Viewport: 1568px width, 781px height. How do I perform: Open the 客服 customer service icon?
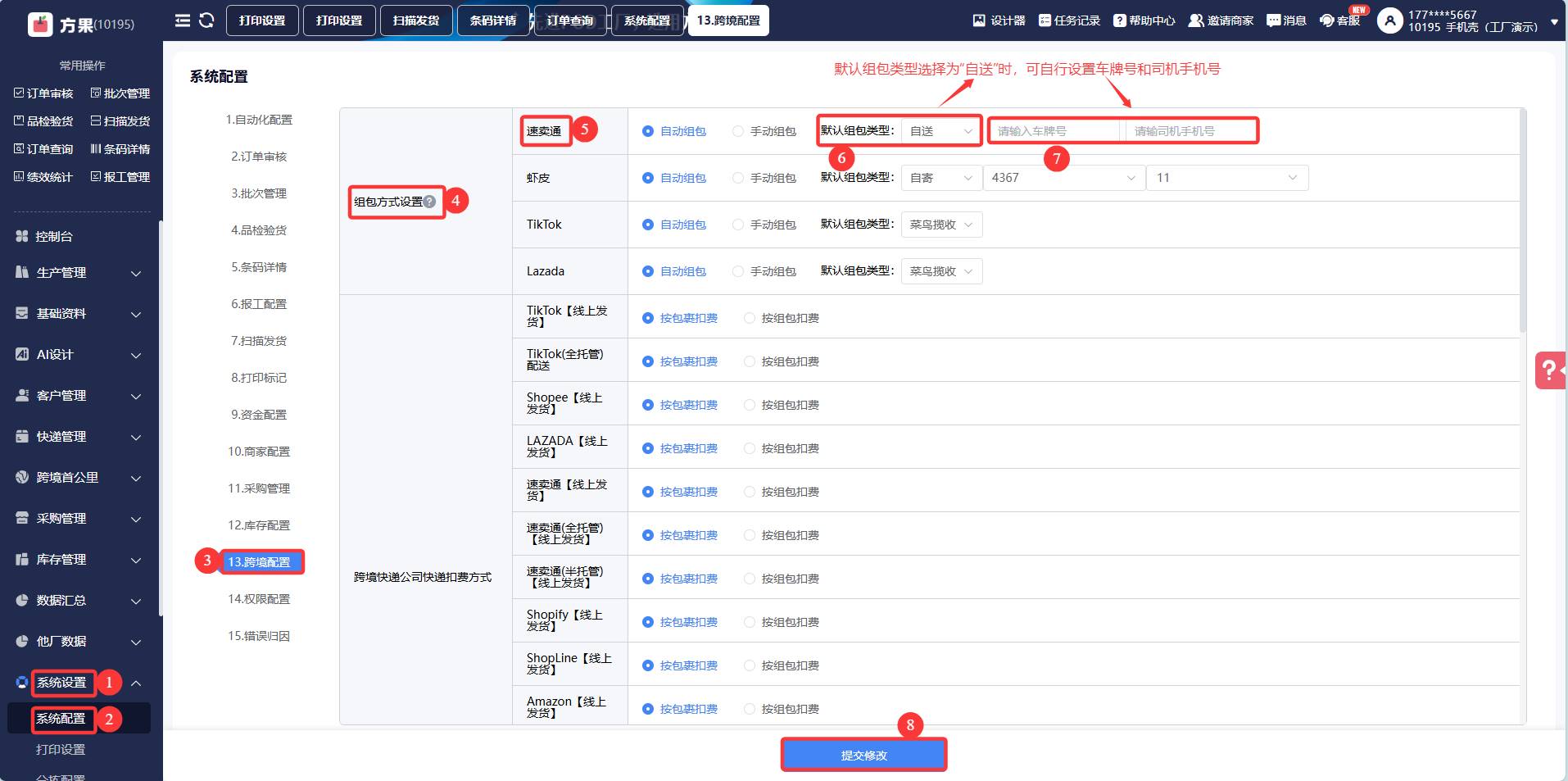[1327, 20]
